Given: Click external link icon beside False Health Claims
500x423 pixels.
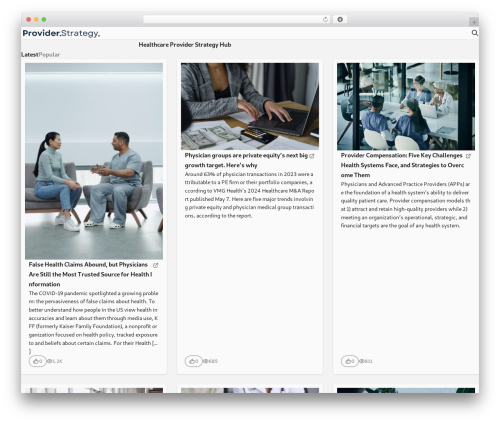Looking at the screenshot, I should pyautogui.click(x=156, y=265).
